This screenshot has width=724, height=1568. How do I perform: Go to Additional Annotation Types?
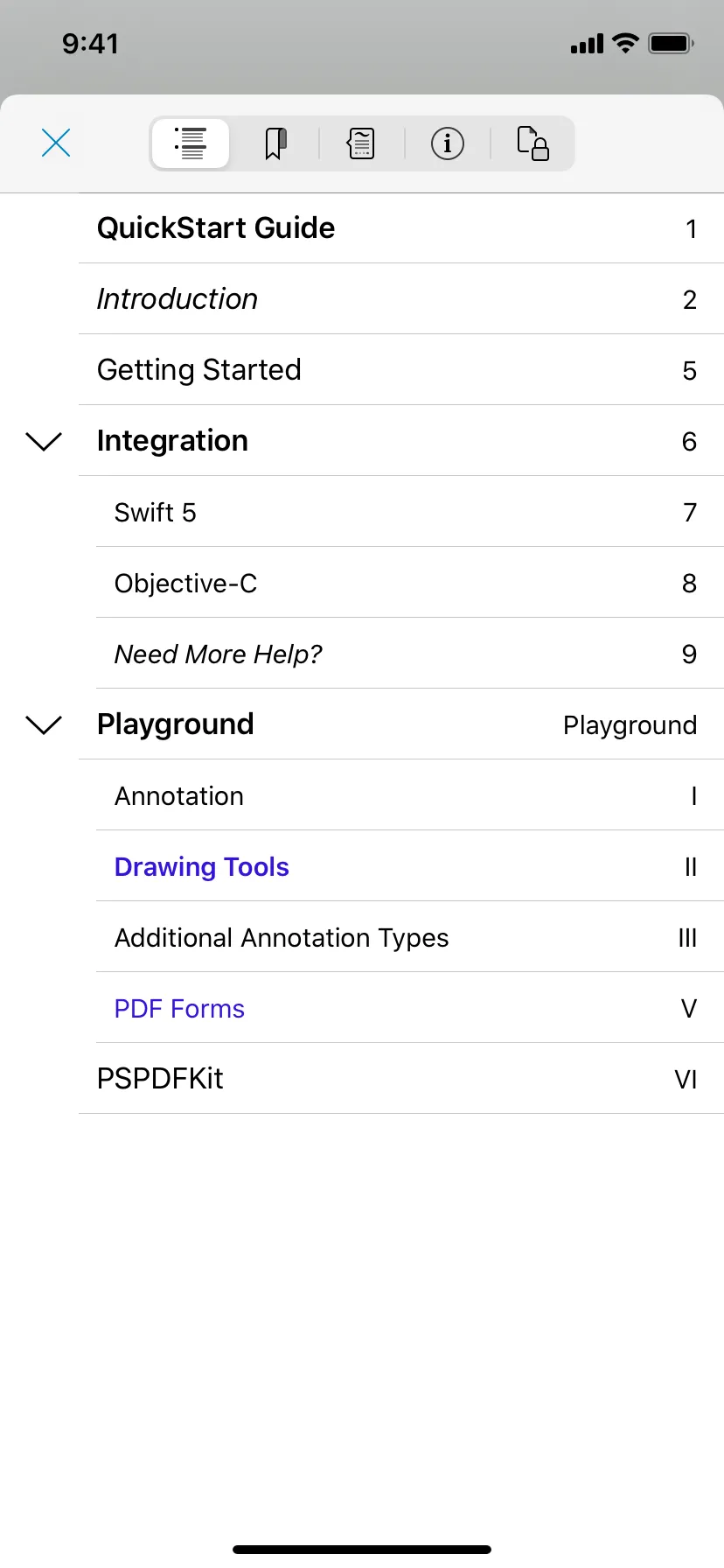282,937
